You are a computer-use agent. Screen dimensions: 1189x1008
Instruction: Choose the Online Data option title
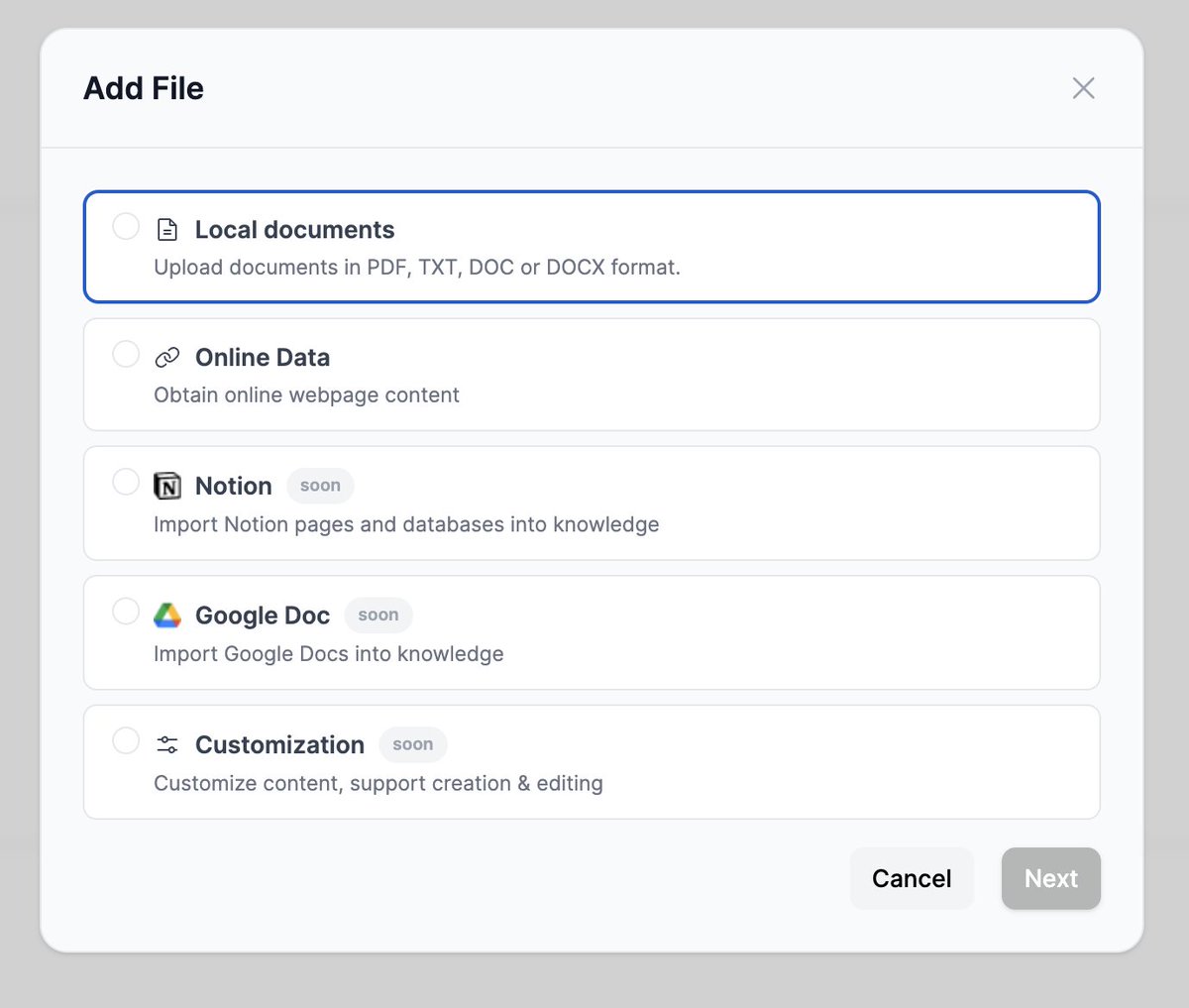(x=263, y=358)
